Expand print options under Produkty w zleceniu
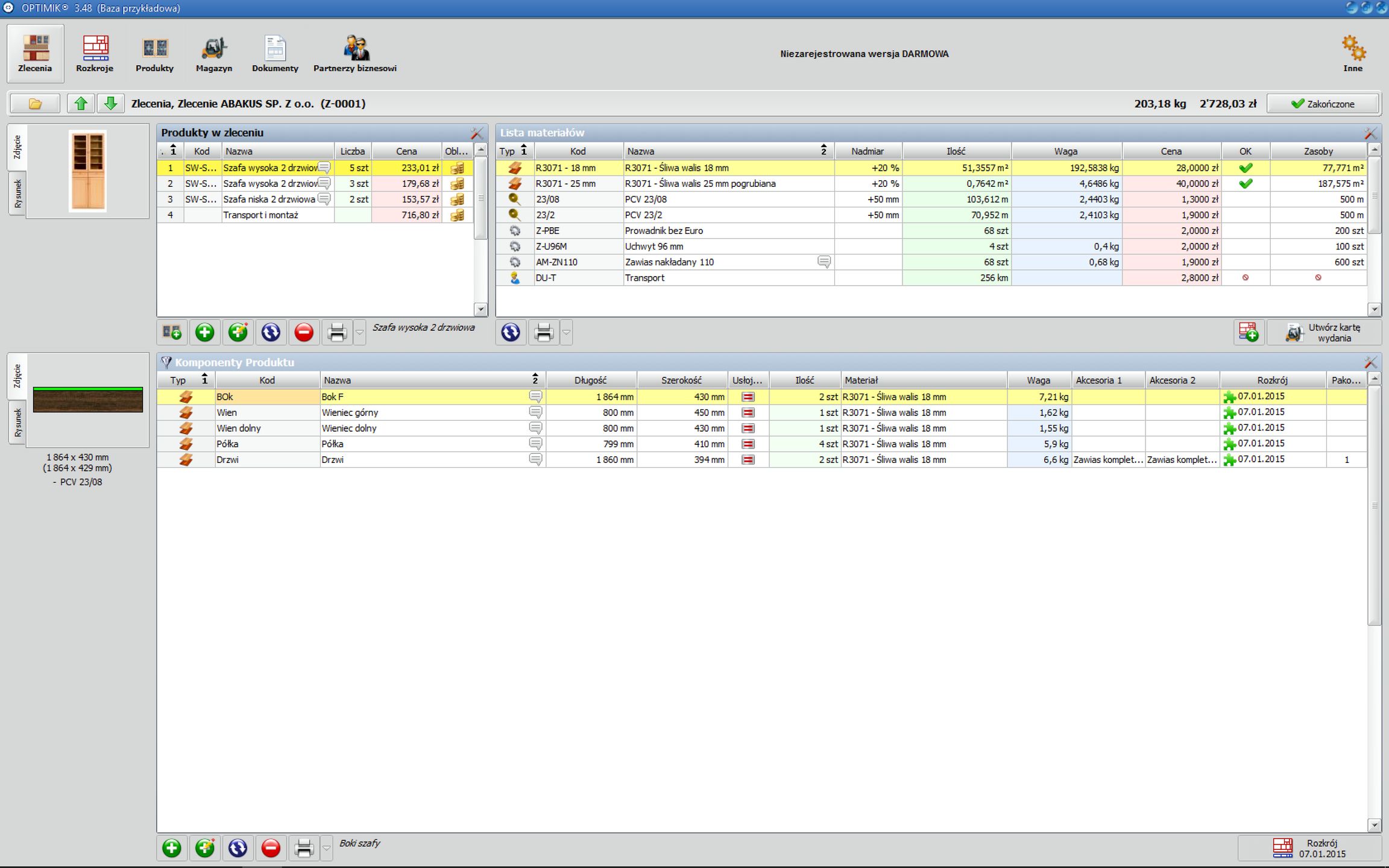This screenshot has height=868, width=1389. coord(359,332)
